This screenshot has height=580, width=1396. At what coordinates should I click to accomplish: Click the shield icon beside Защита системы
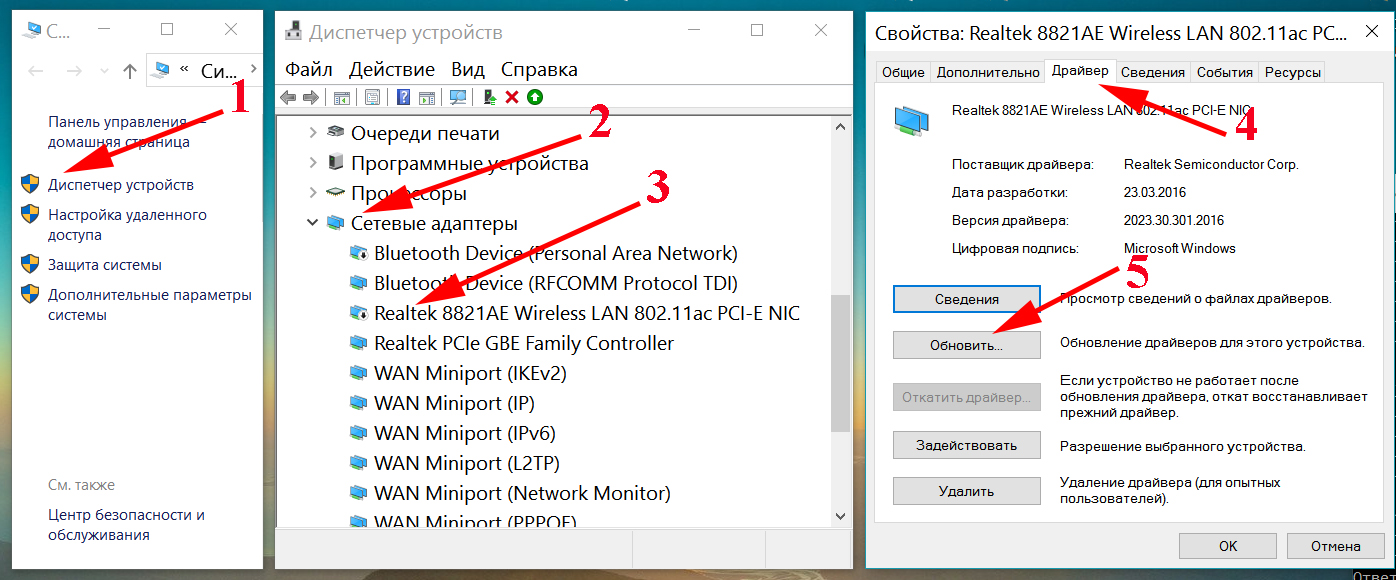coord(30,264)
